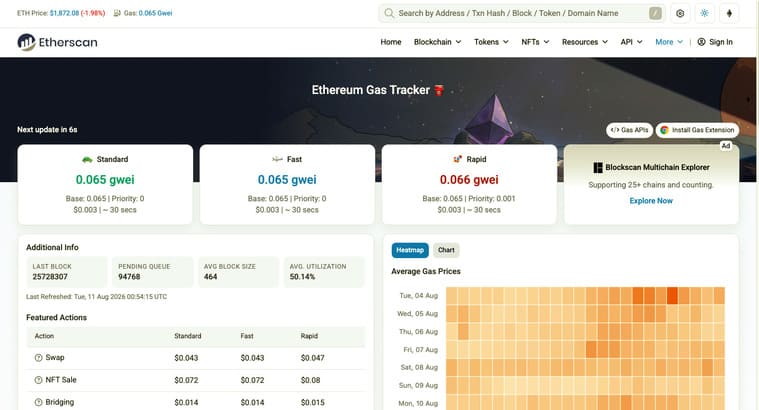Click the Standard car icon

click(87, 159)
